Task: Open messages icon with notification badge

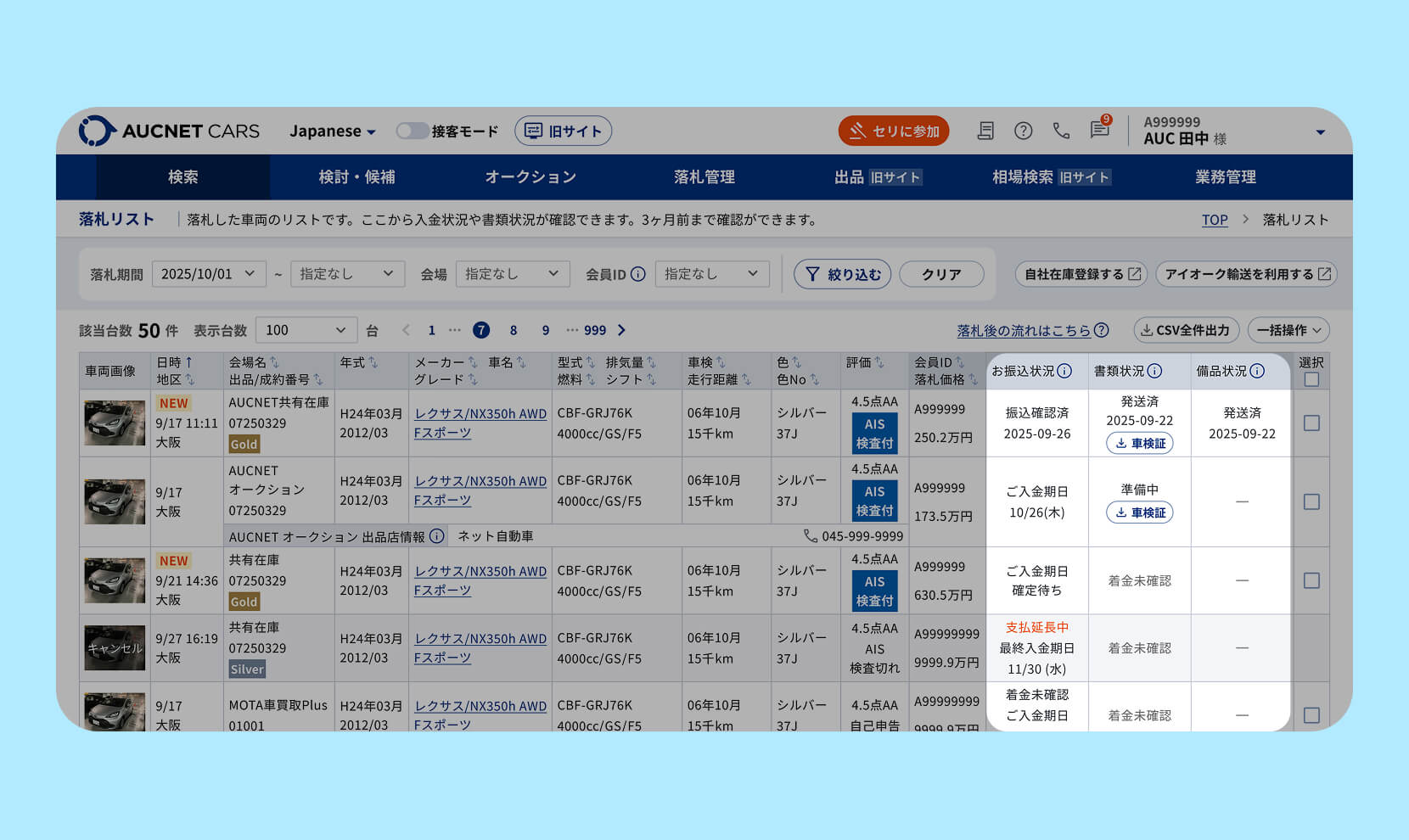Action: click(1100, 130)
